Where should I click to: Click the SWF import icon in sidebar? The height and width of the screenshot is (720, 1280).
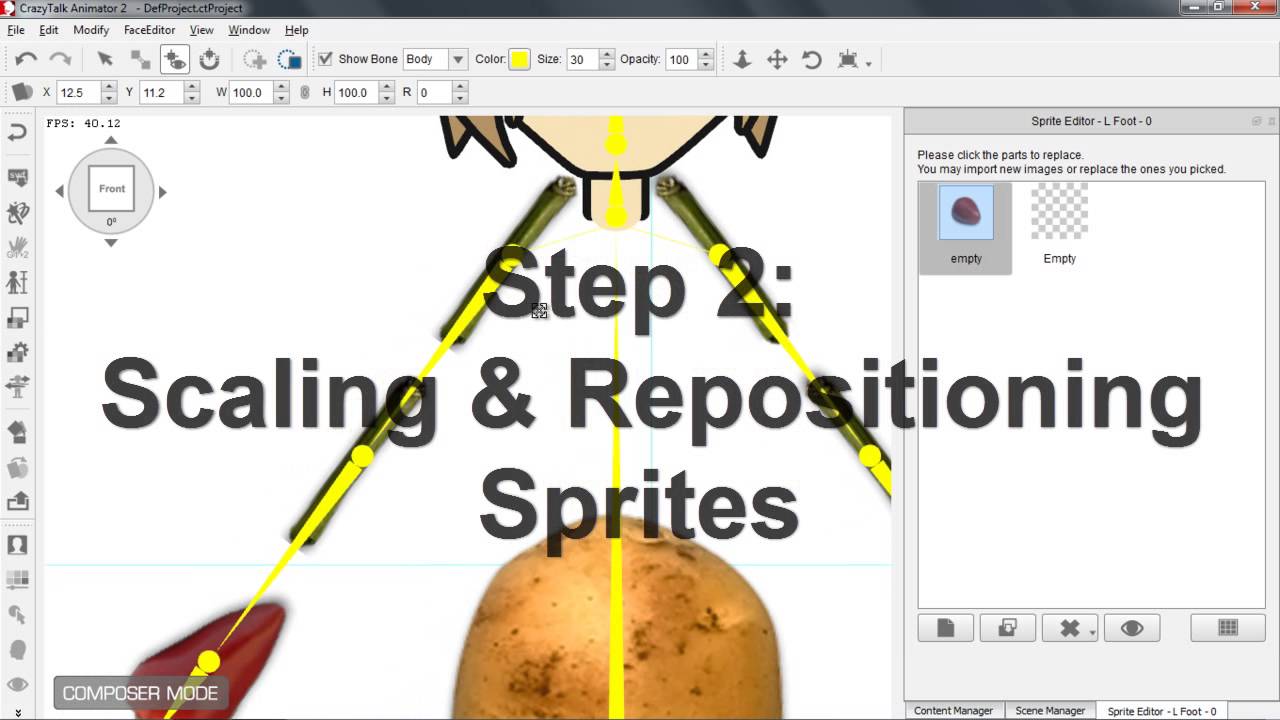tap(17, 177)
